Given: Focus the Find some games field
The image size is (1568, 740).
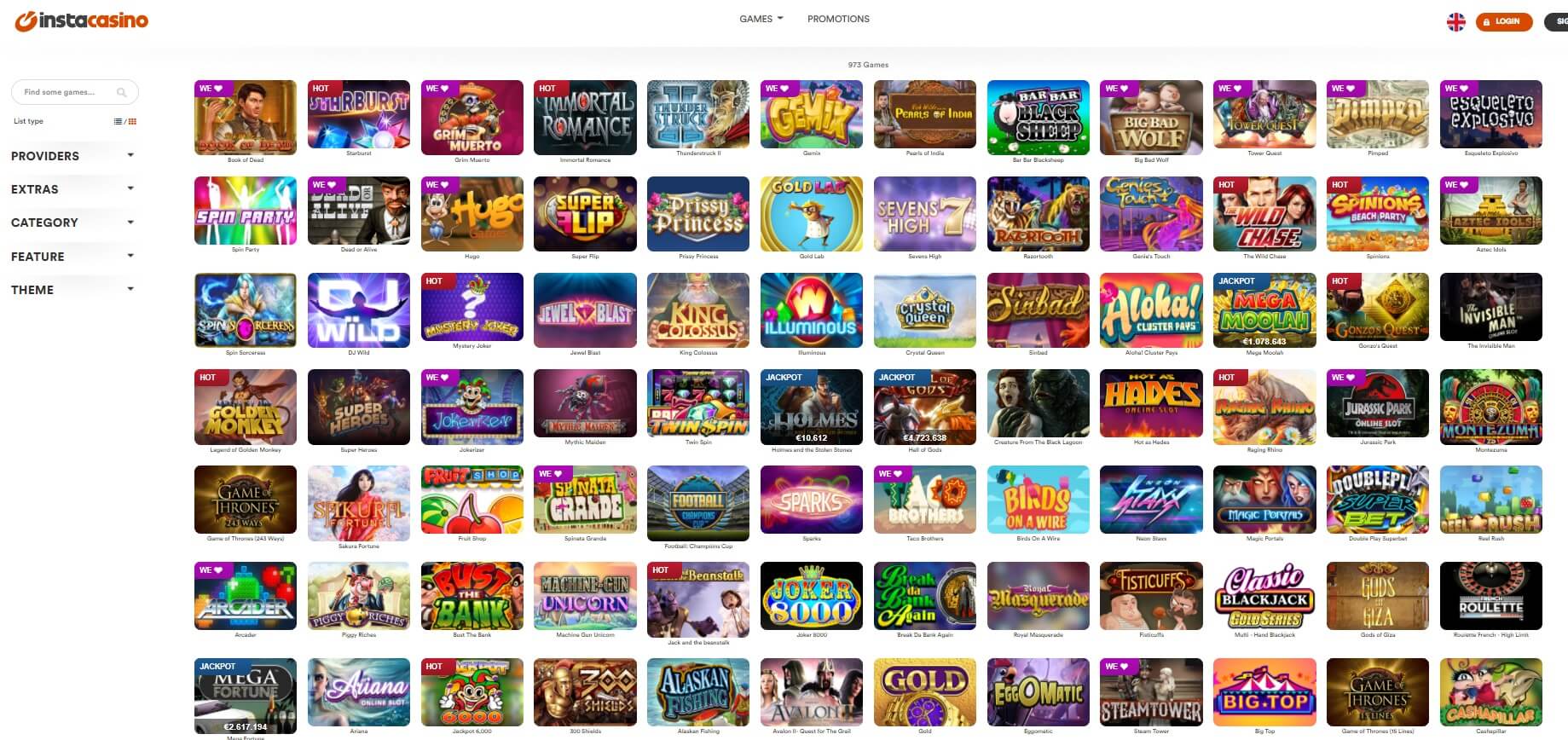Looking at the screenshot, I should point(75,92).
